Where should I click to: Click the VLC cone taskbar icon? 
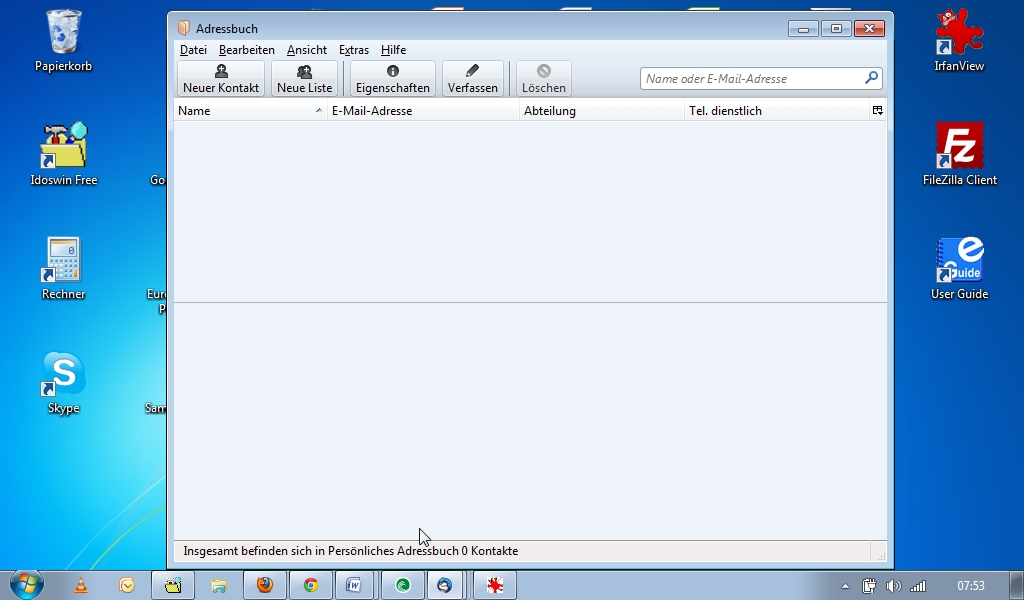point(81,585)
